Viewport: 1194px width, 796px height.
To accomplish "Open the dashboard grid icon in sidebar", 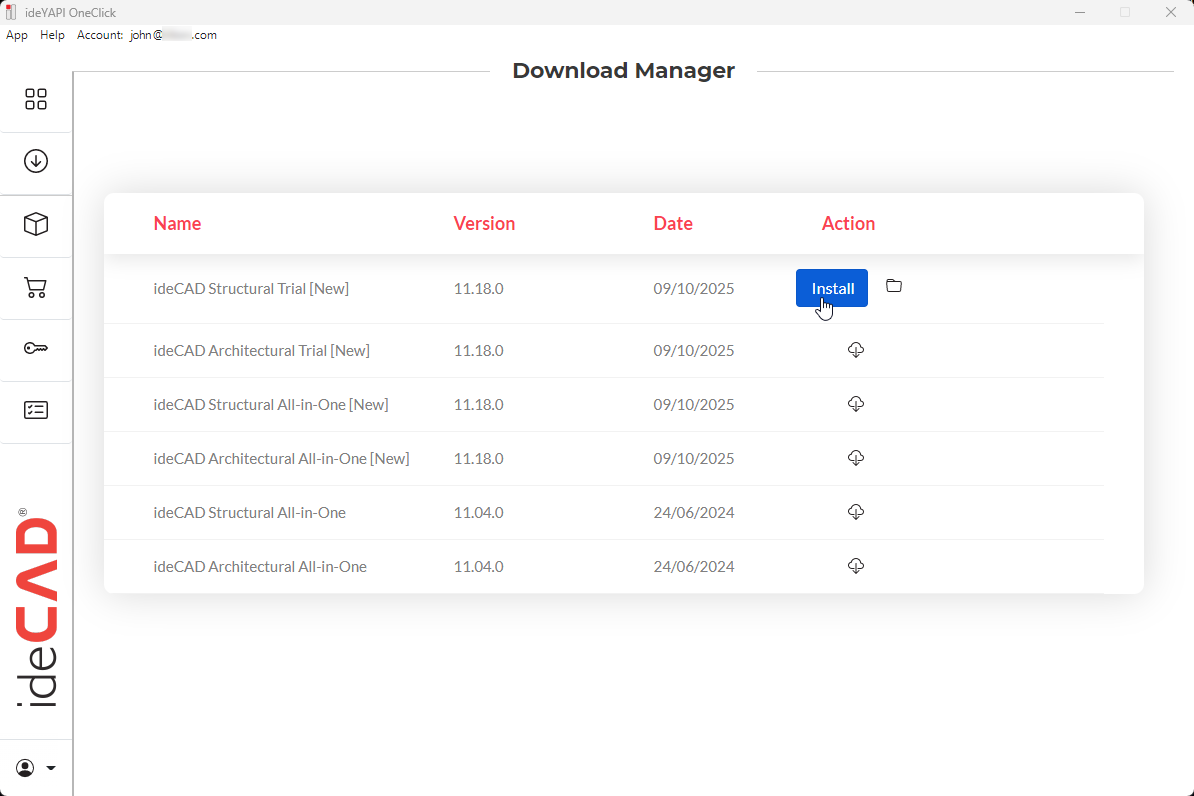I will pos(36,99).
